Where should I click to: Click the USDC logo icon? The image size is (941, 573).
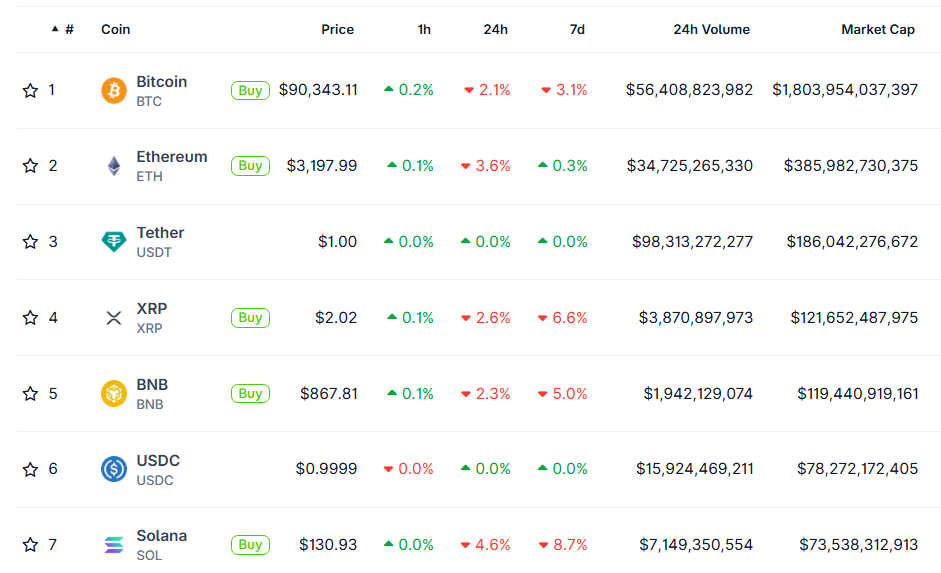(114, 469)
